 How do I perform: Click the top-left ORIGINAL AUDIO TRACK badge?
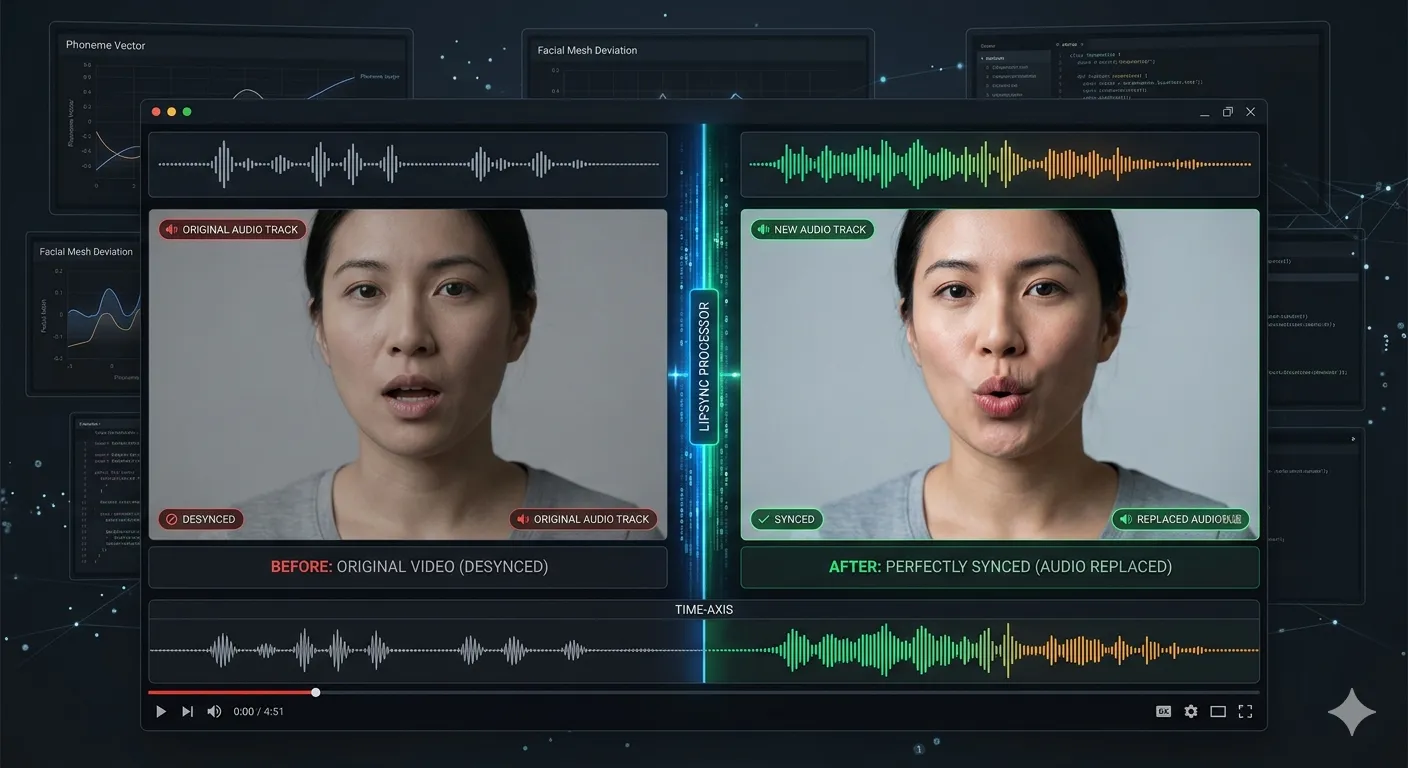click(x=232, y=229)
